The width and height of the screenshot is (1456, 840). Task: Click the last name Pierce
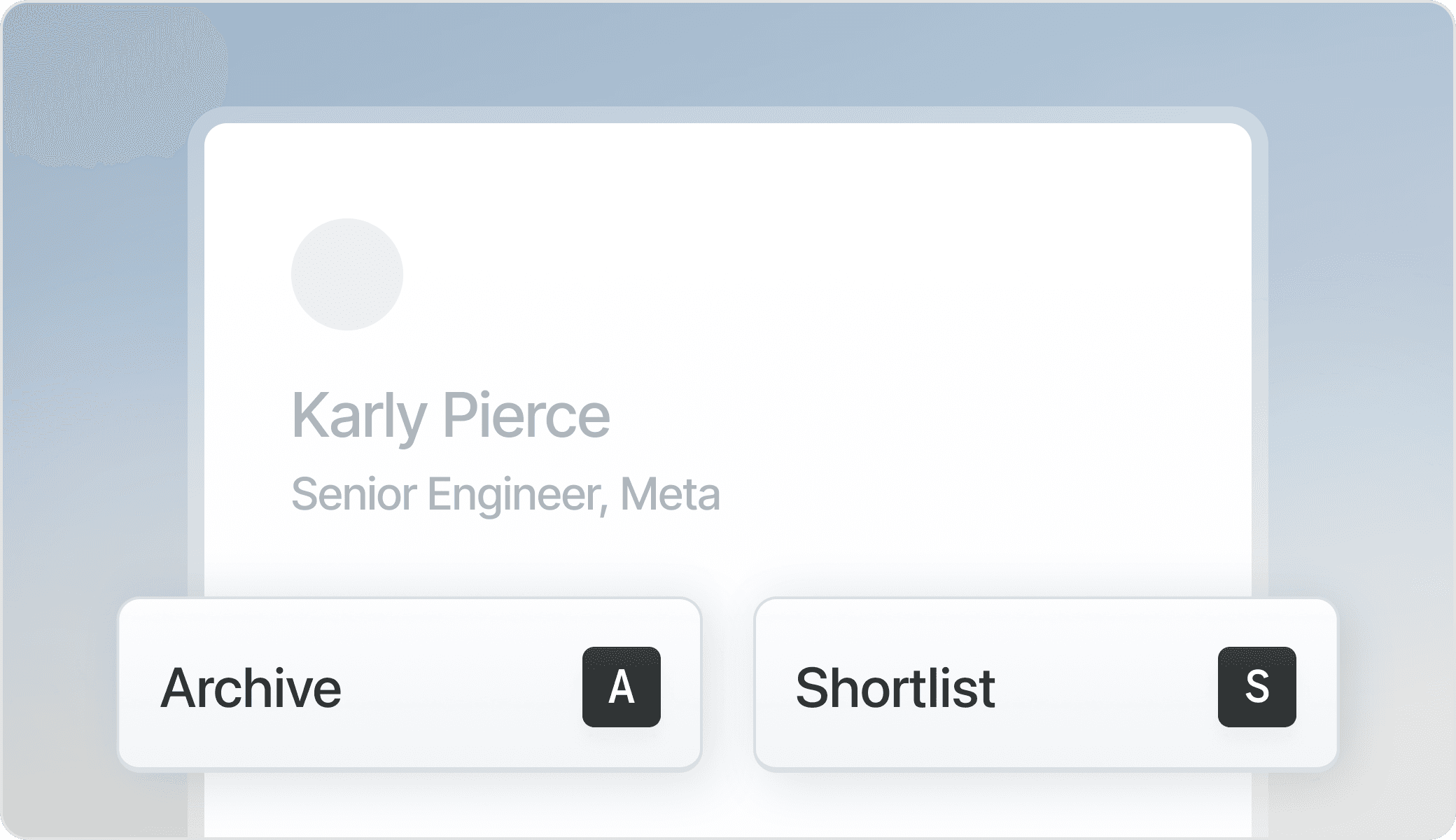pos(526,415)
